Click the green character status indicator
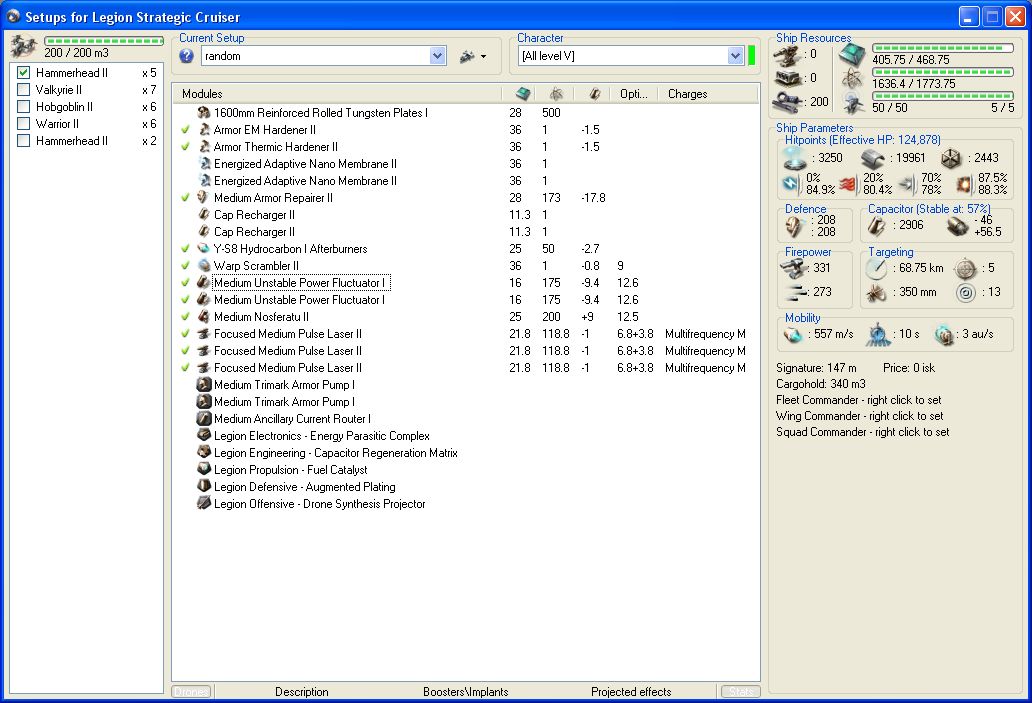 pos(752,56)
